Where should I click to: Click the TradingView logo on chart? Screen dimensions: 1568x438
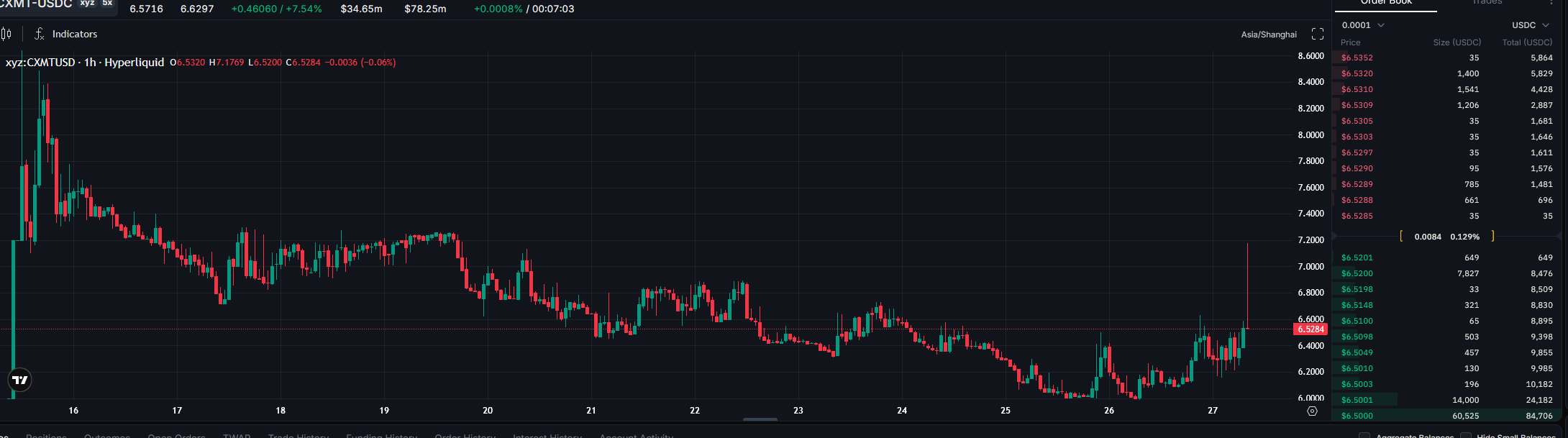[20, 380]
